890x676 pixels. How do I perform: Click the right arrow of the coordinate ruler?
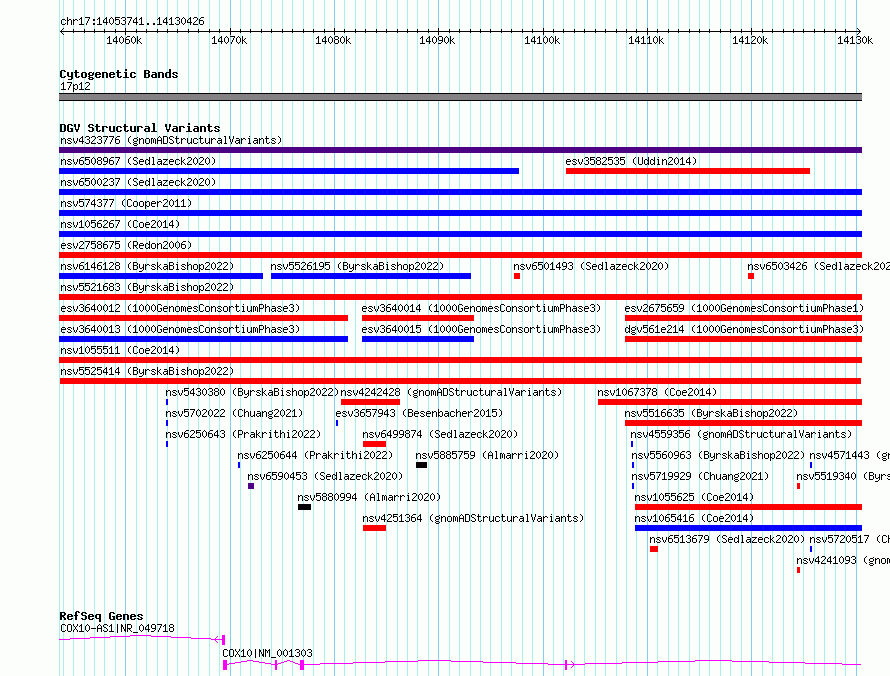click(x=859, y=32)
